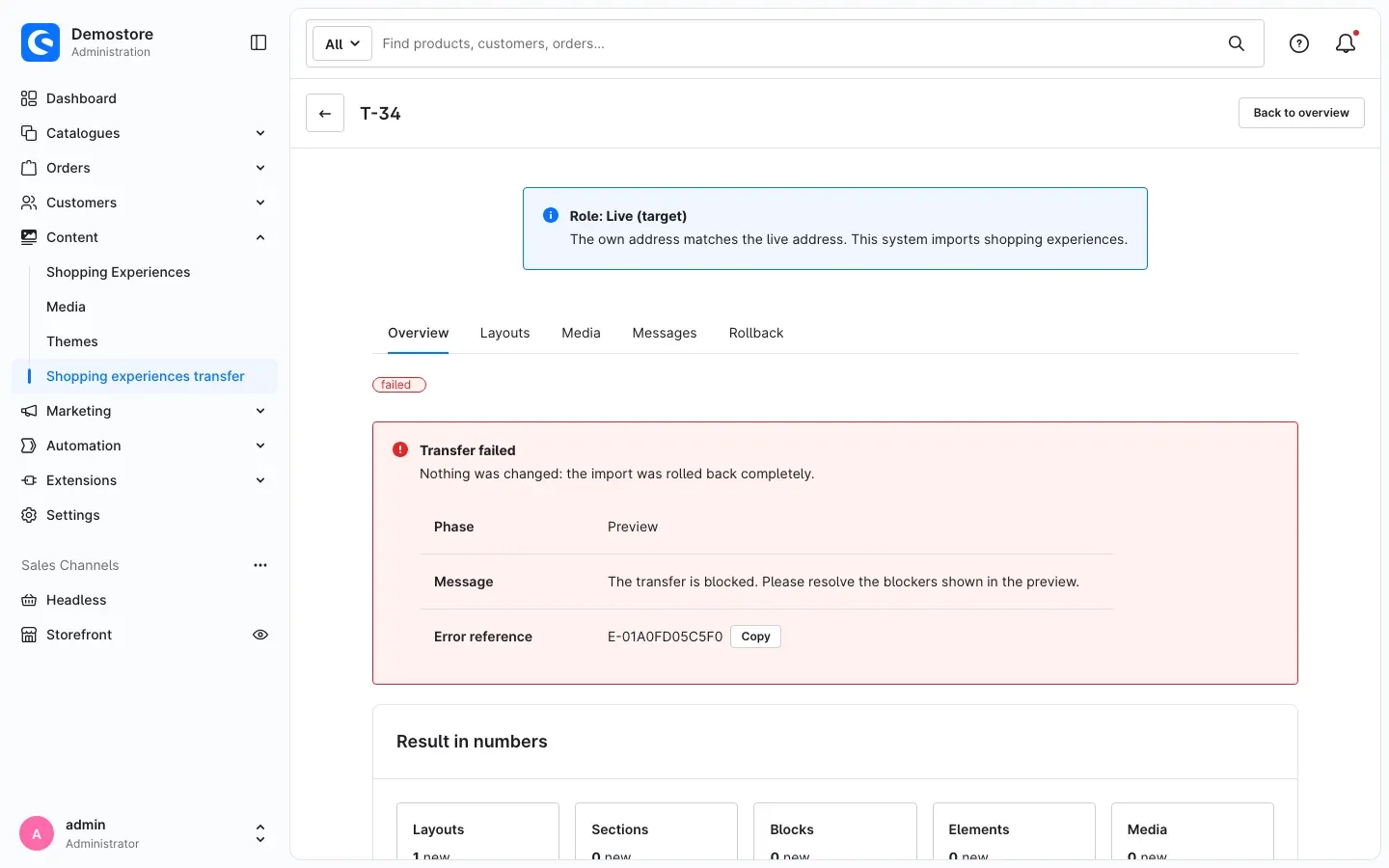Screen dimensions: 1389x868
Task: Go back using the arrow button
Action: pos(325,113)
